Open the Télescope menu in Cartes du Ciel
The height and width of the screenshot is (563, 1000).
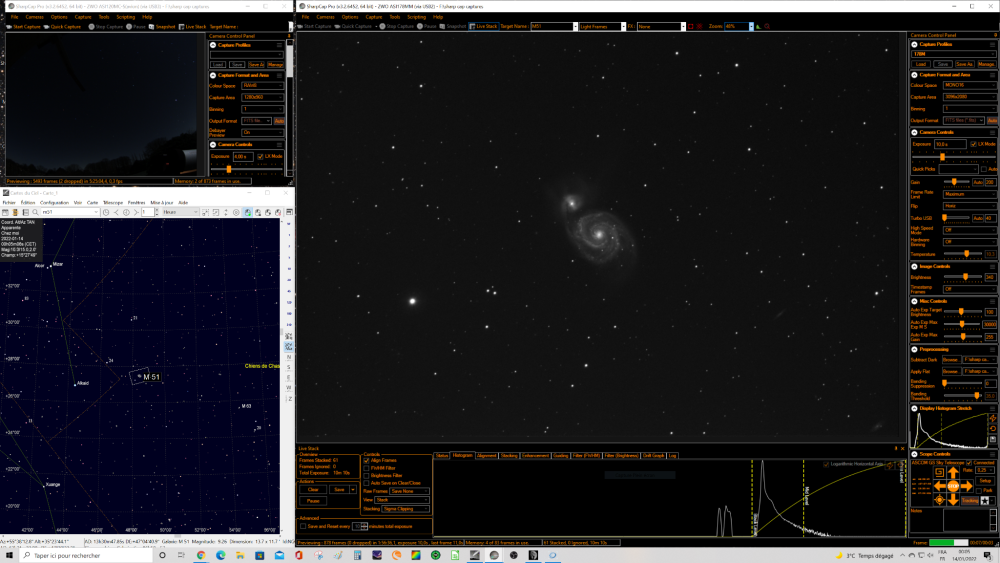click(113, 203)
